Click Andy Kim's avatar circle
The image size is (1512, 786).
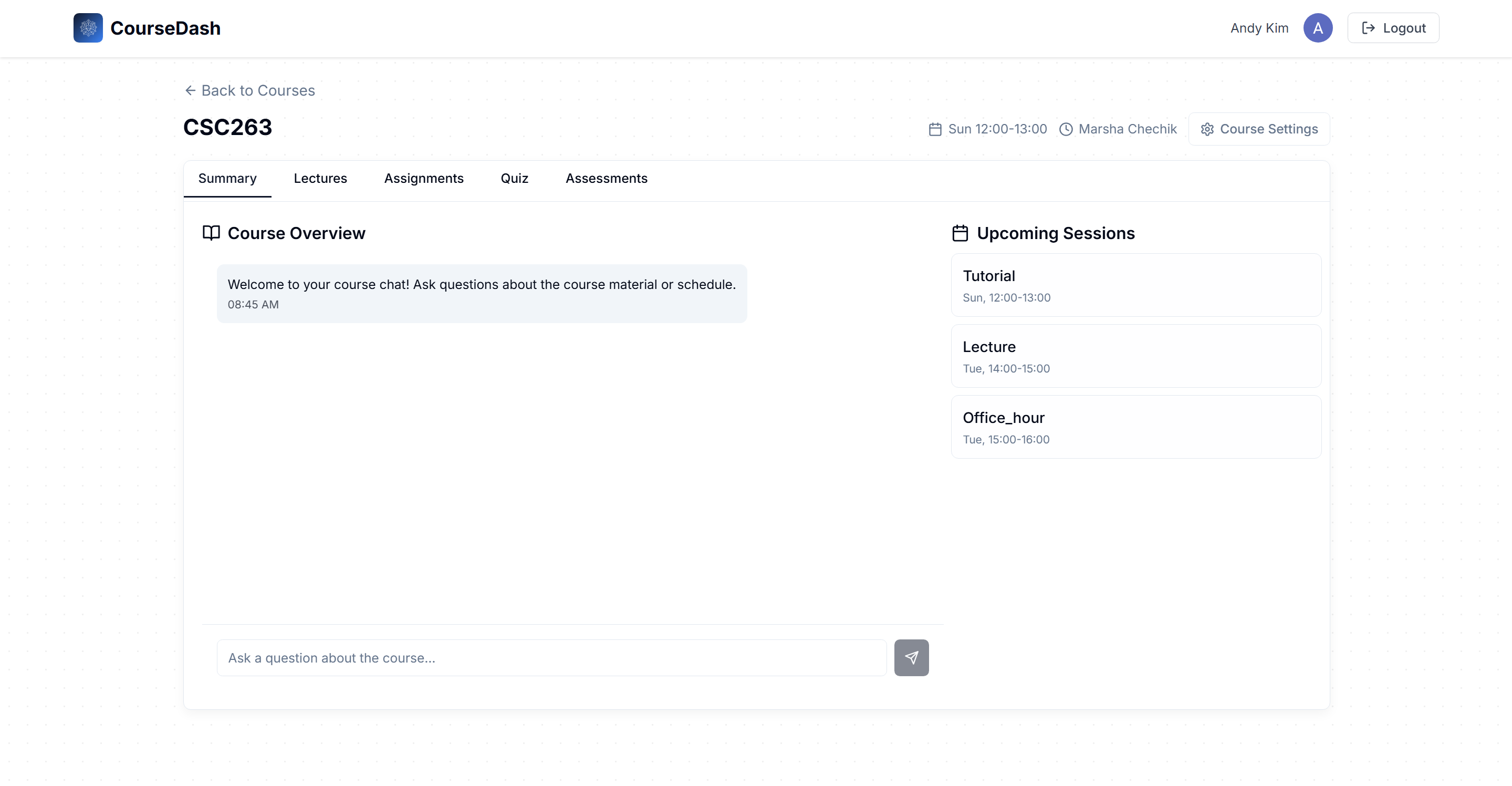[x=1318, y=28]
